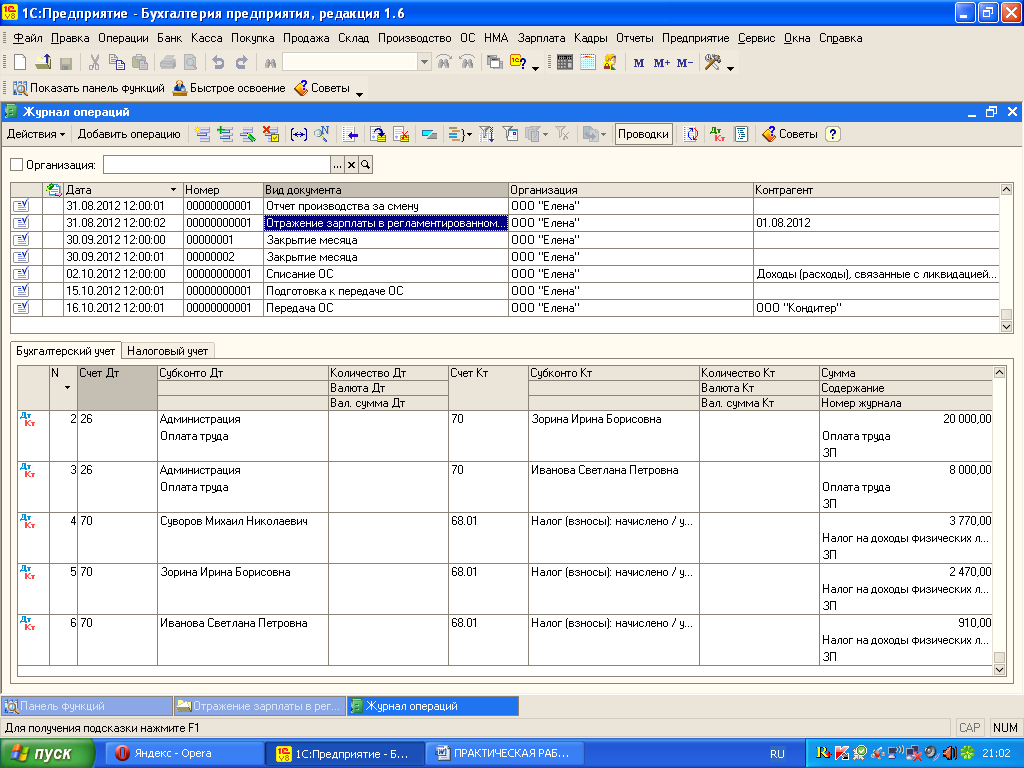
Task: Click the Edit record pencil icon
Action: pyautogui.click(x=248, y=135)
